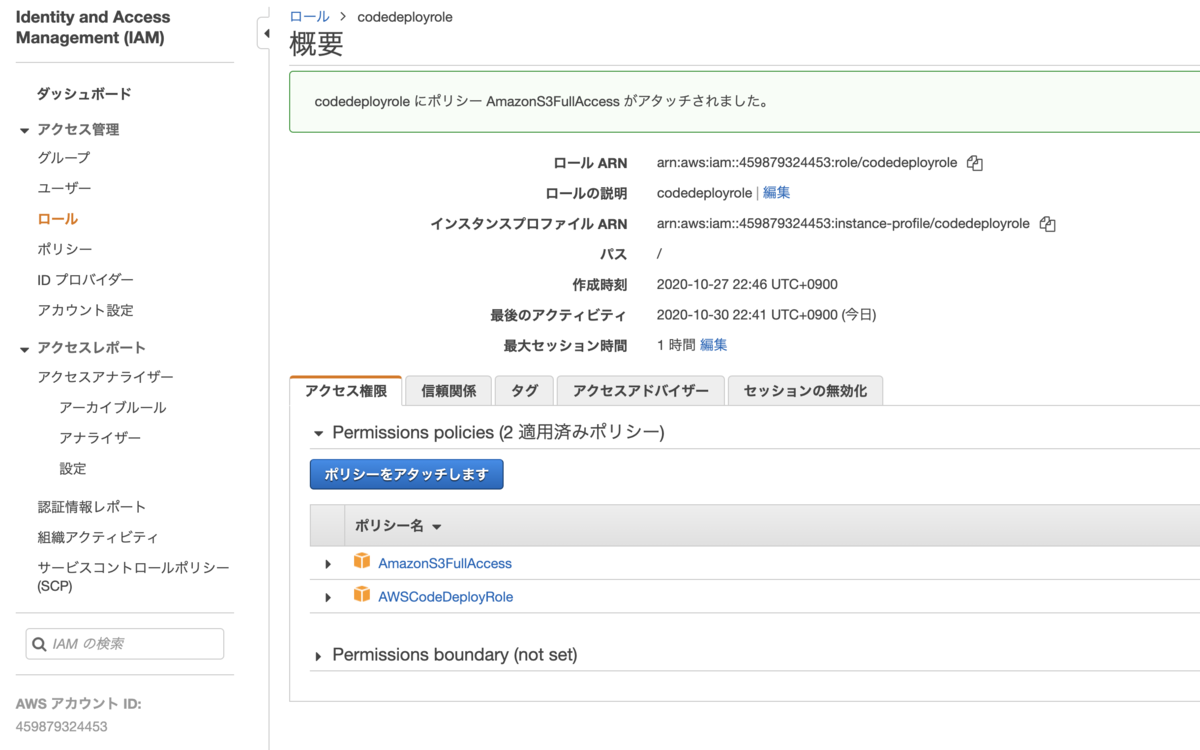Open ダッシュボード in the sidebar
The image size is (1200, 750).
click(84, 93)
